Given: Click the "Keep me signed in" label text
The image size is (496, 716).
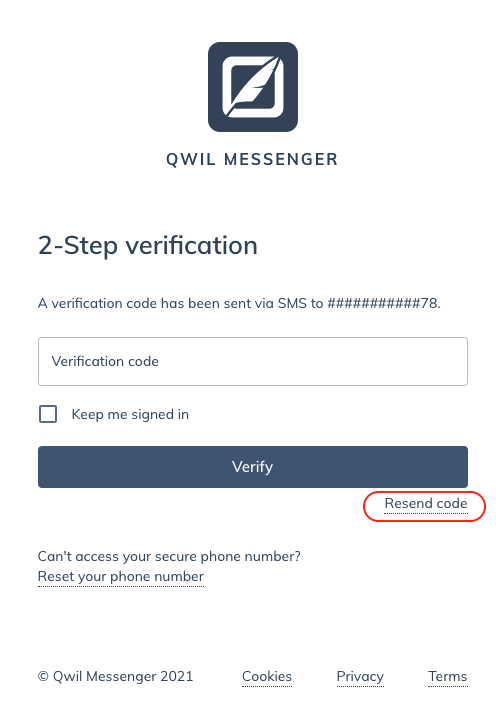Looking at the screenshot, I should [x=130, y=415].
